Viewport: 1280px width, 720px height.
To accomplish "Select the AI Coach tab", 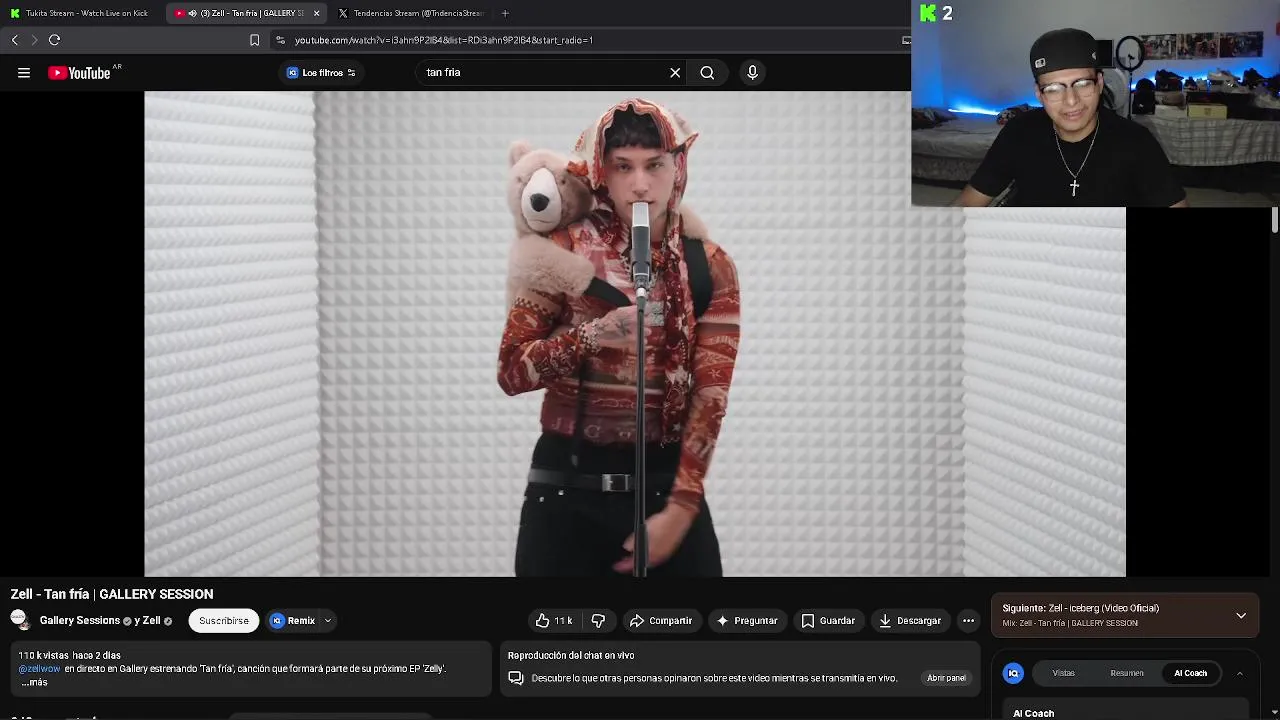I will 1190,673.
